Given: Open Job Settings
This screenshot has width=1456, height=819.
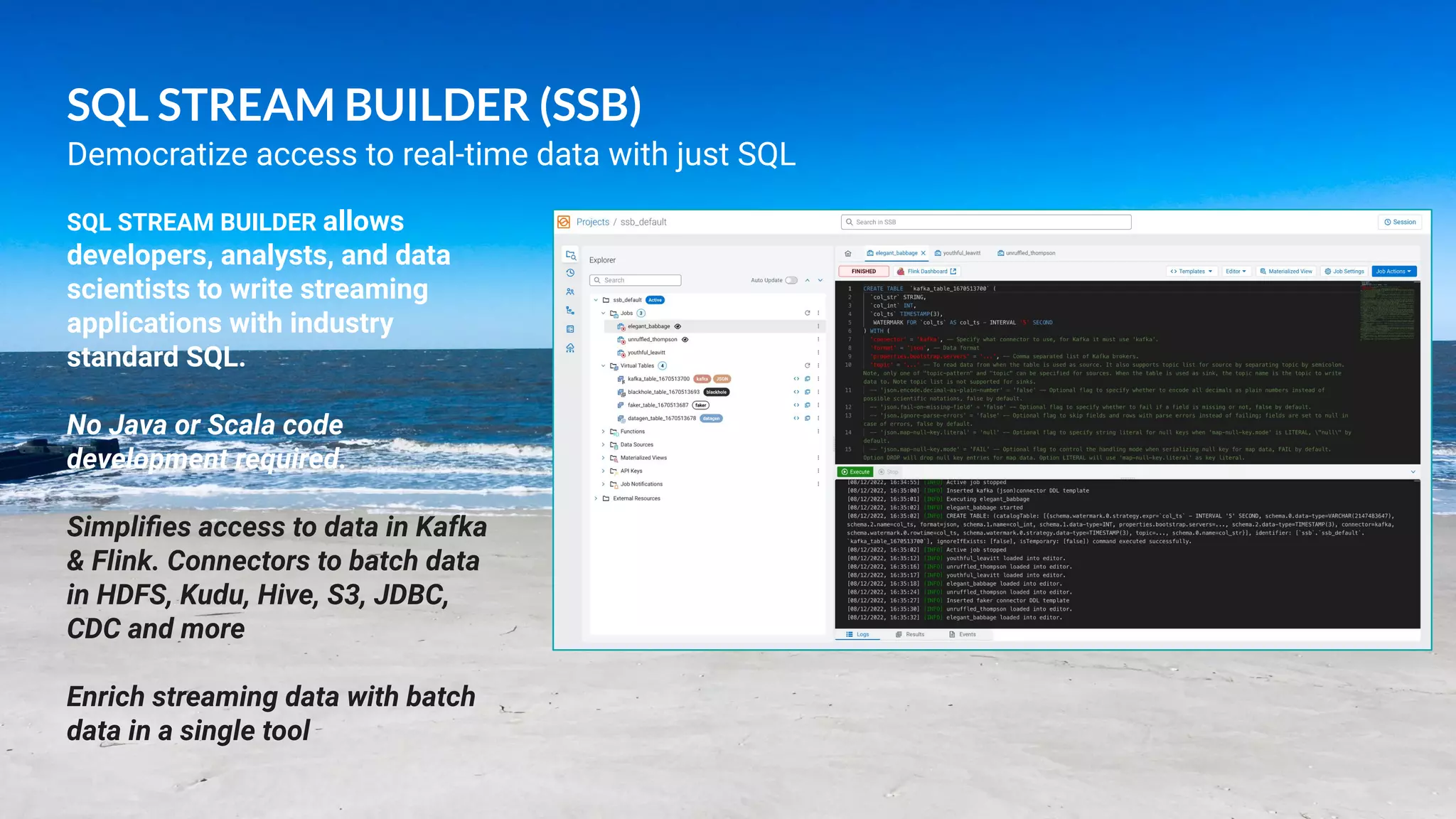Looking at the screenshot, I should pos(1344,272).
